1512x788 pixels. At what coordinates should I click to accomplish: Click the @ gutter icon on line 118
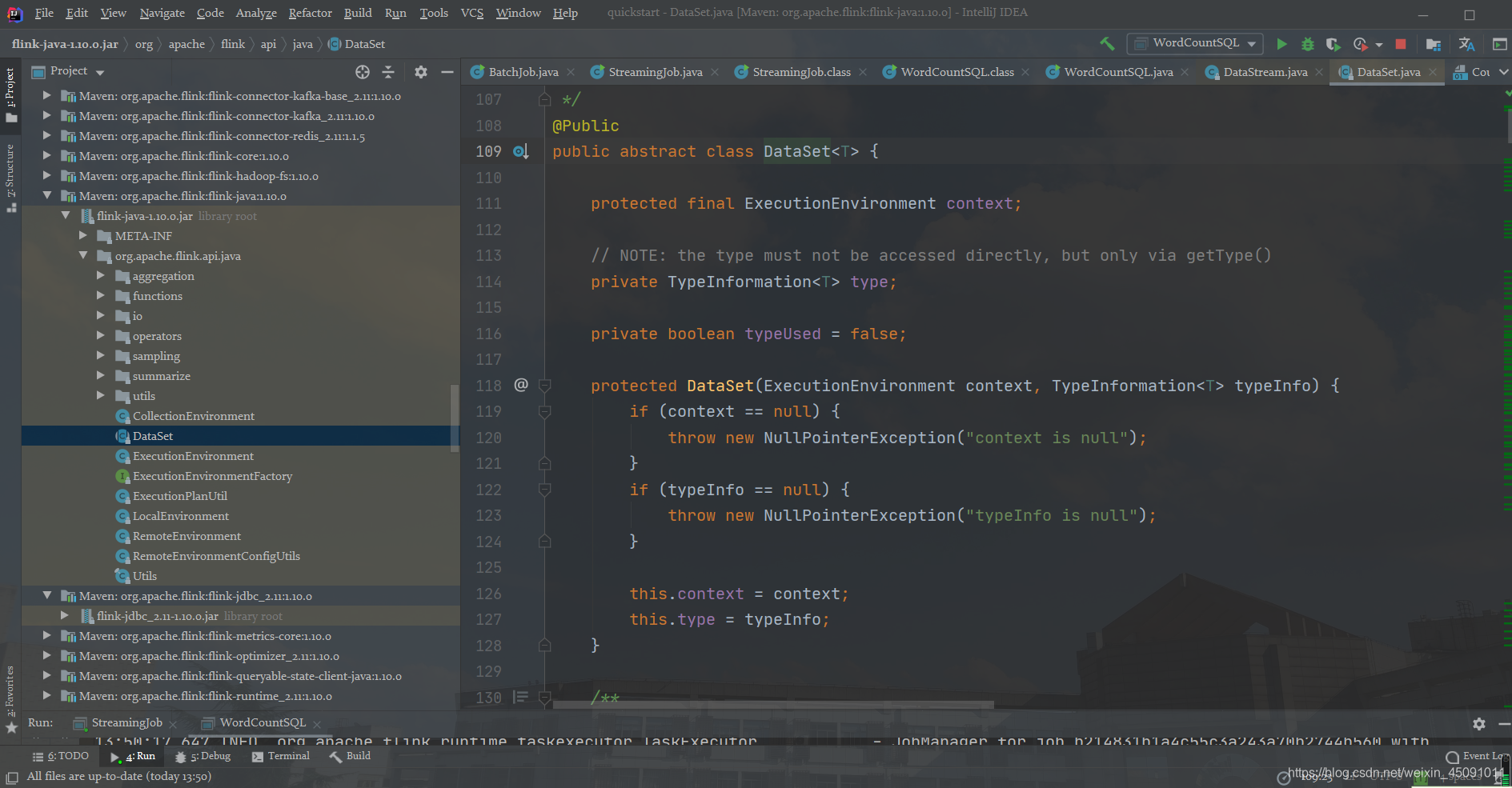(x=521, y=385)
